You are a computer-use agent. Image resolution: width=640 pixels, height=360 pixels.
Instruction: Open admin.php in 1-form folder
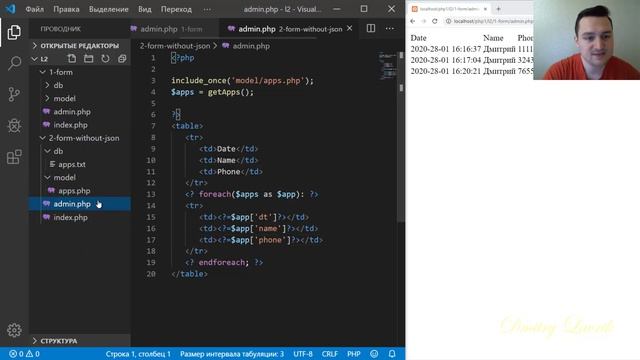point(72,111)
